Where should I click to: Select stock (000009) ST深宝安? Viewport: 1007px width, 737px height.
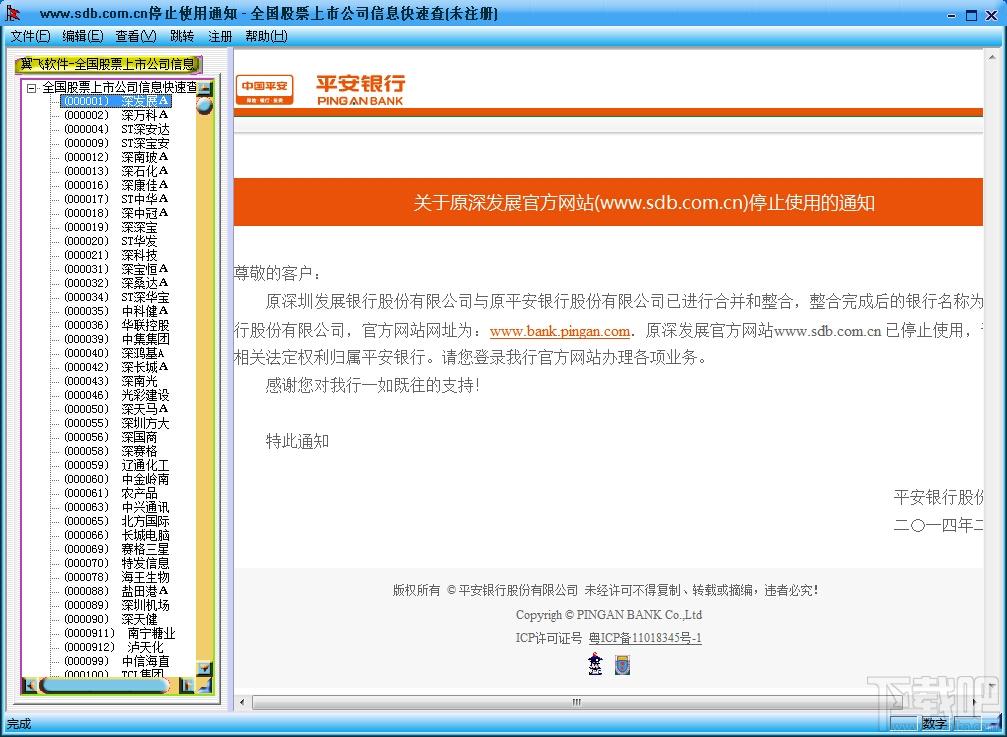coord(117,143)
